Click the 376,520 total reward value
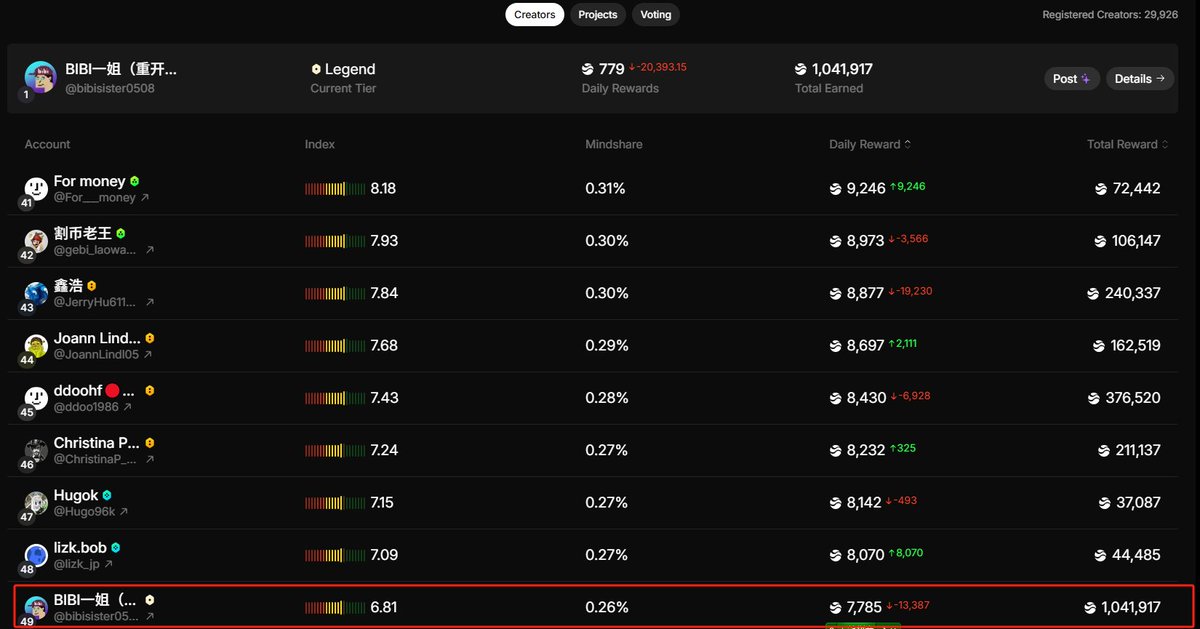 click(1133, 397)
